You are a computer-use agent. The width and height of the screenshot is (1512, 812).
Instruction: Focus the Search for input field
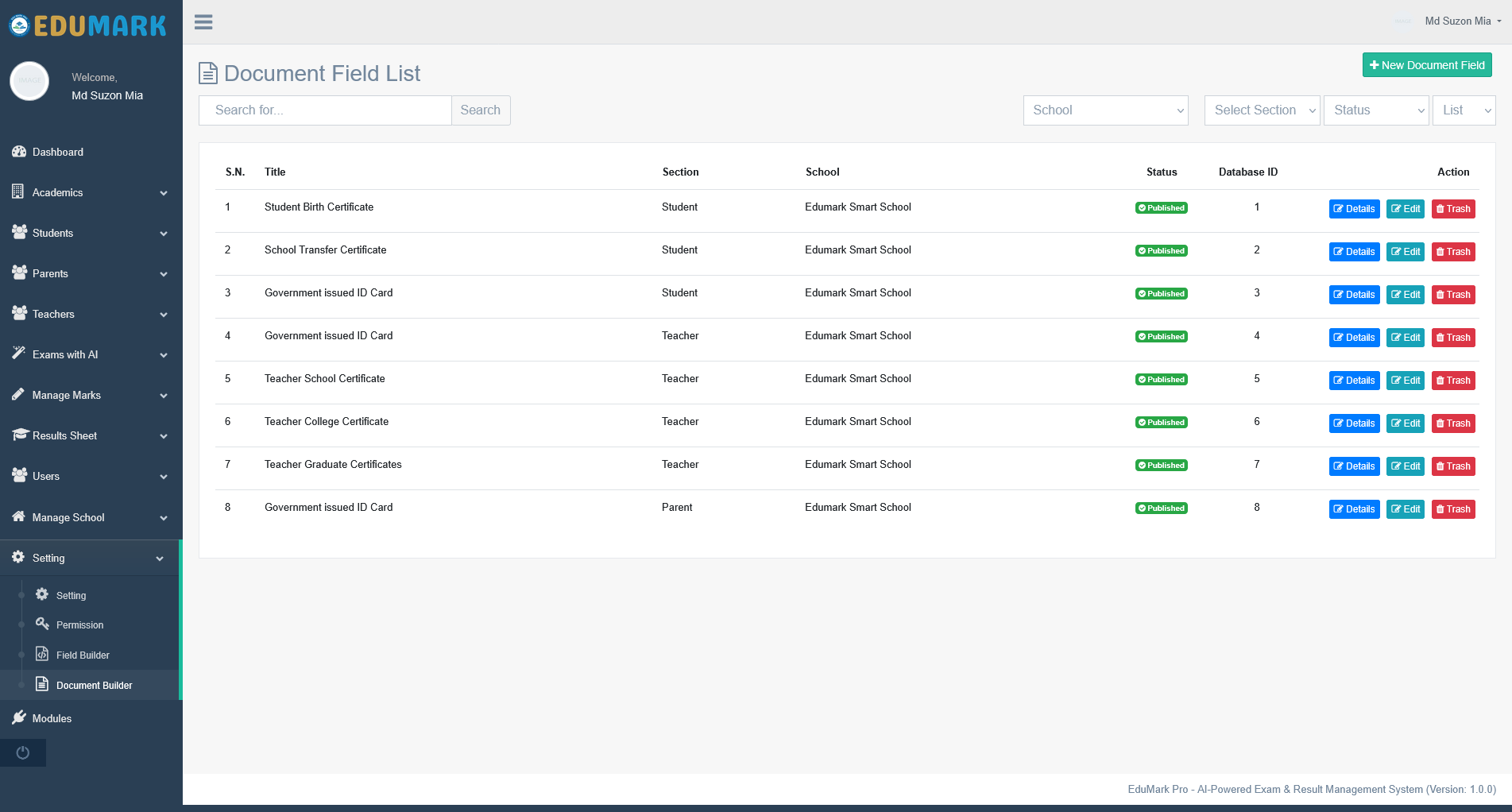[x=325, y=110]
